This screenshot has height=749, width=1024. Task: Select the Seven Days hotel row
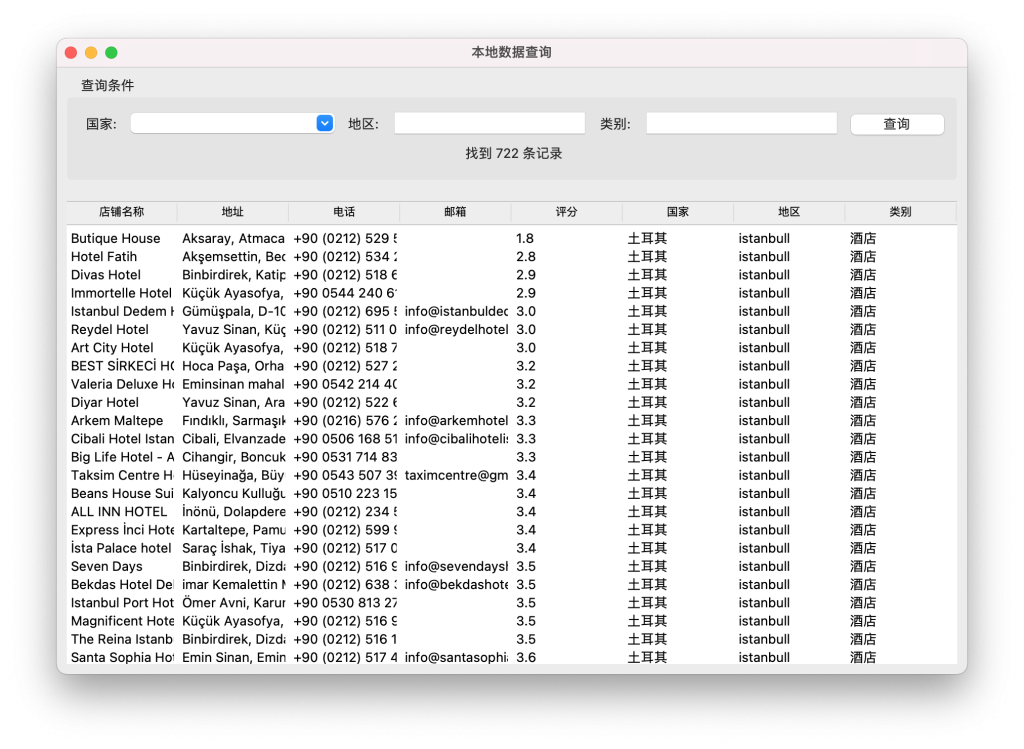pyautogui.click(x=107, y=567)
